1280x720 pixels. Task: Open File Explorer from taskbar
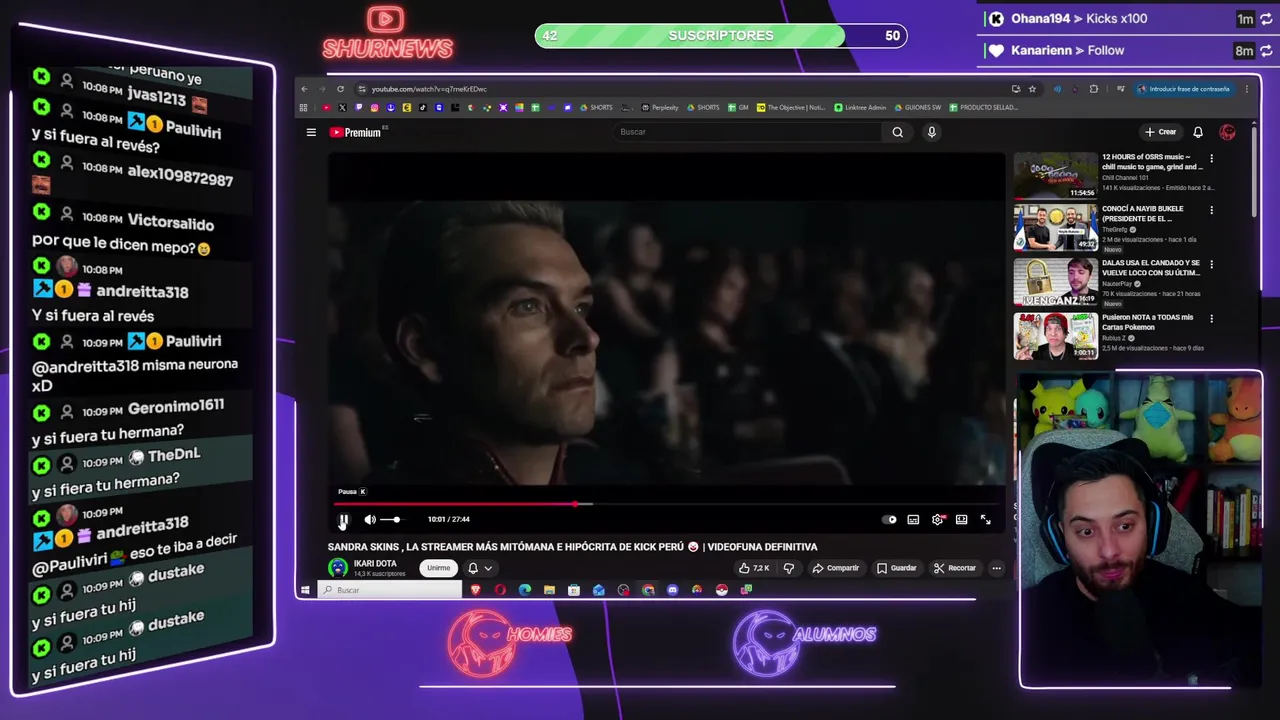tap(549, 590)
